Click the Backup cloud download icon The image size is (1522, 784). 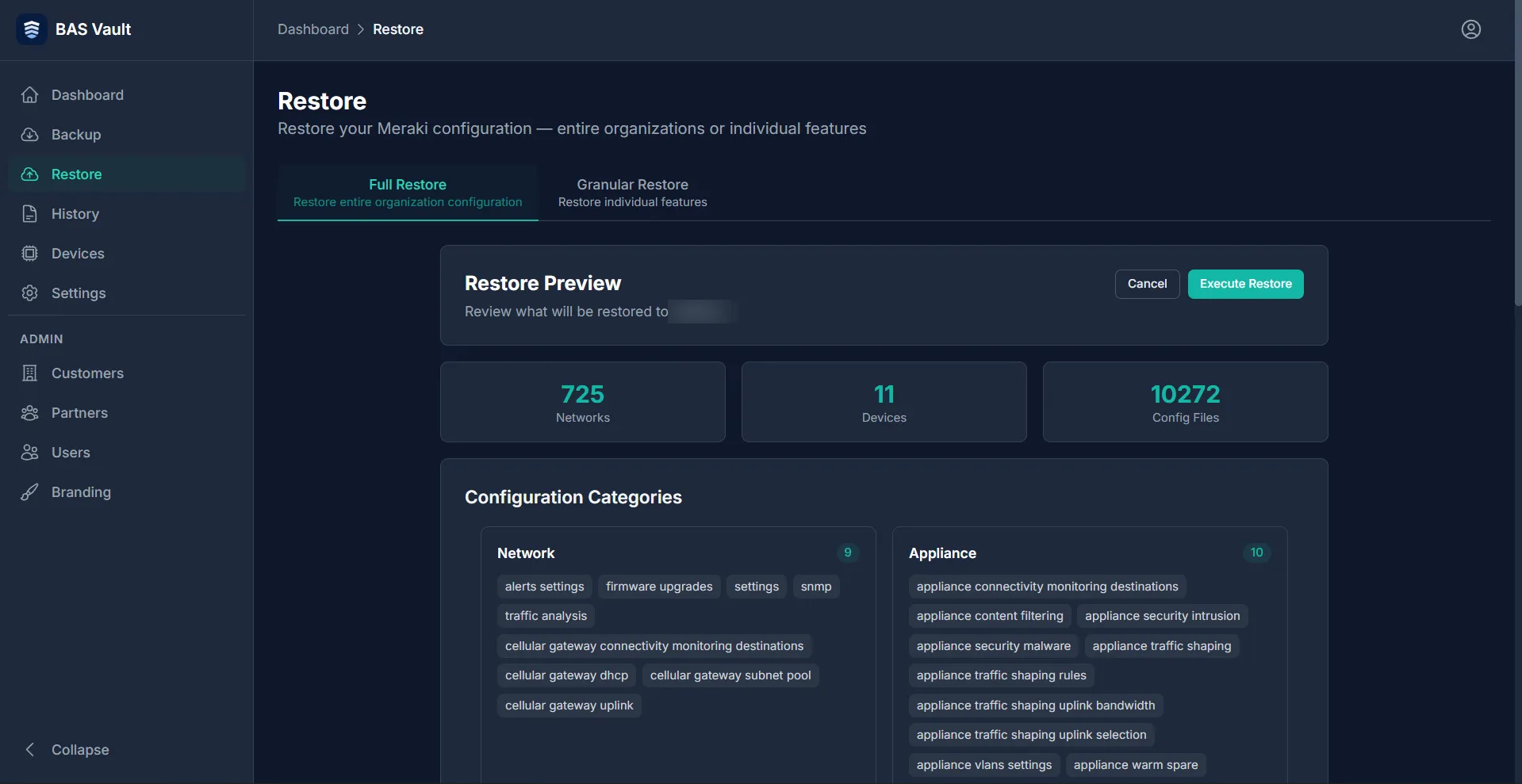click(x=30, y=135)
